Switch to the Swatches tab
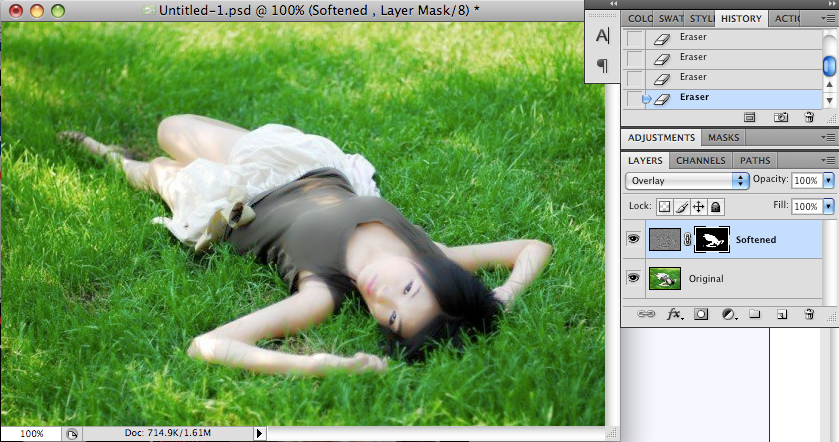Image resolution: width=839 pixels, height=442 pixels. (x=670, y=19)
